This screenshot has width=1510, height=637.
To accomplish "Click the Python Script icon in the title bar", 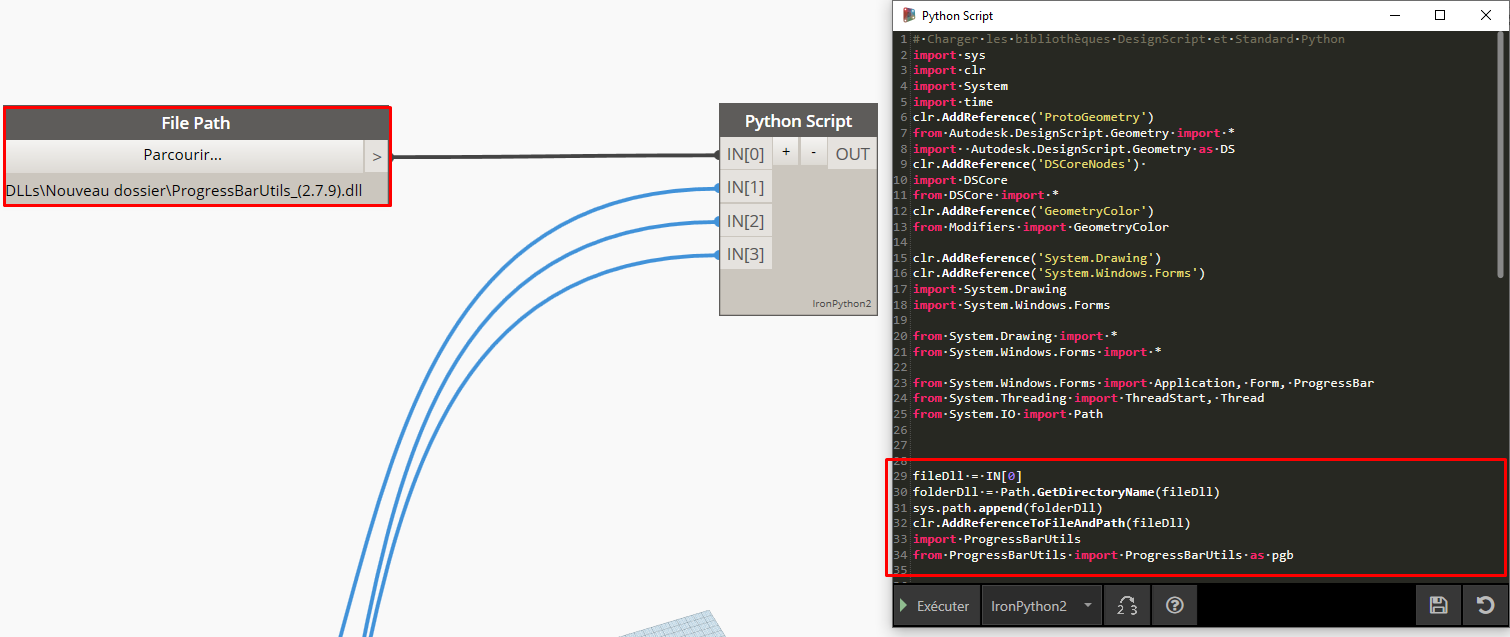I will click(x=911, y=15).
